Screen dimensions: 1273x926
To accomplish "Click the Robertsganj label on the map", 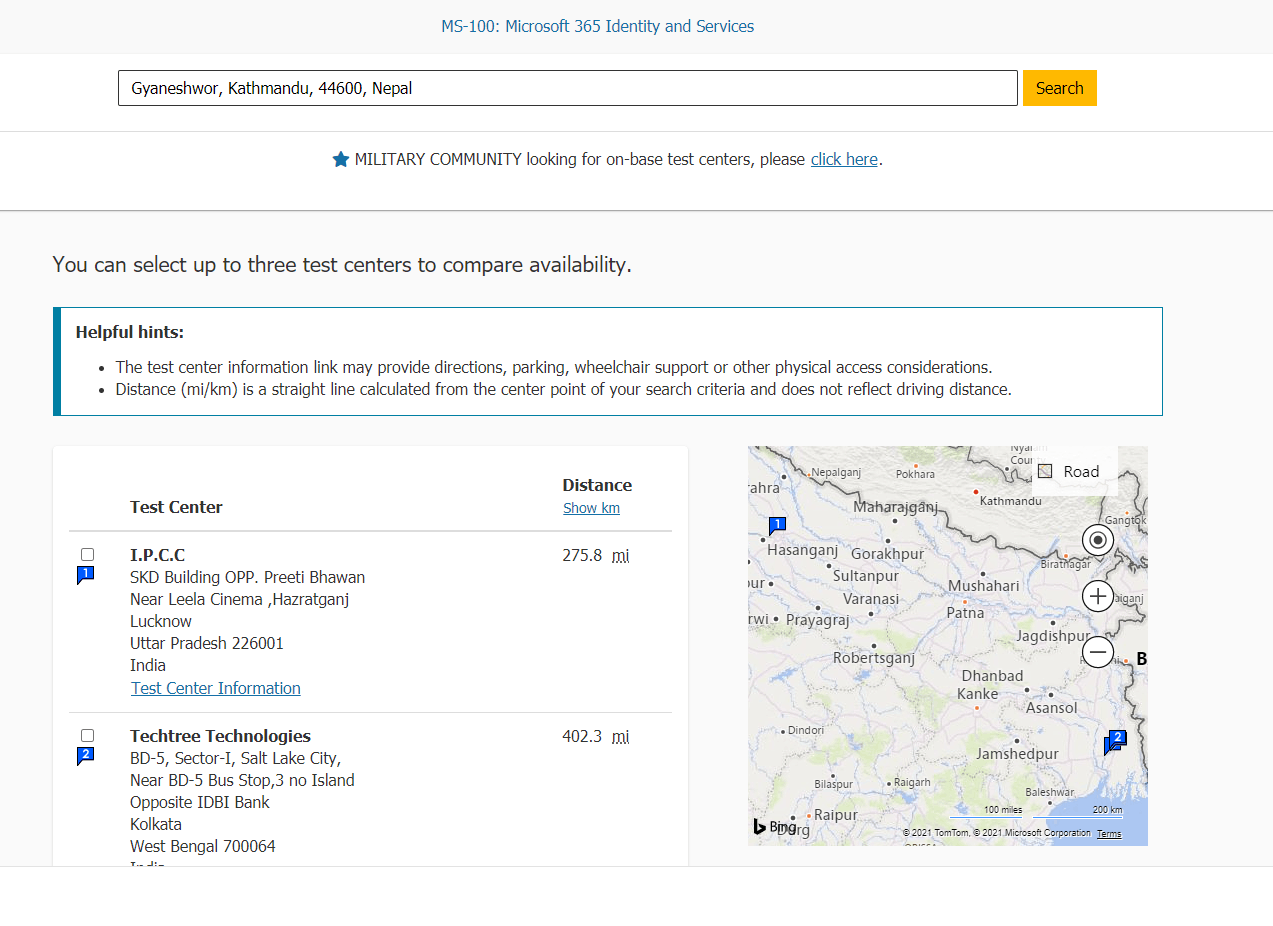I will (x=874, y=658).
